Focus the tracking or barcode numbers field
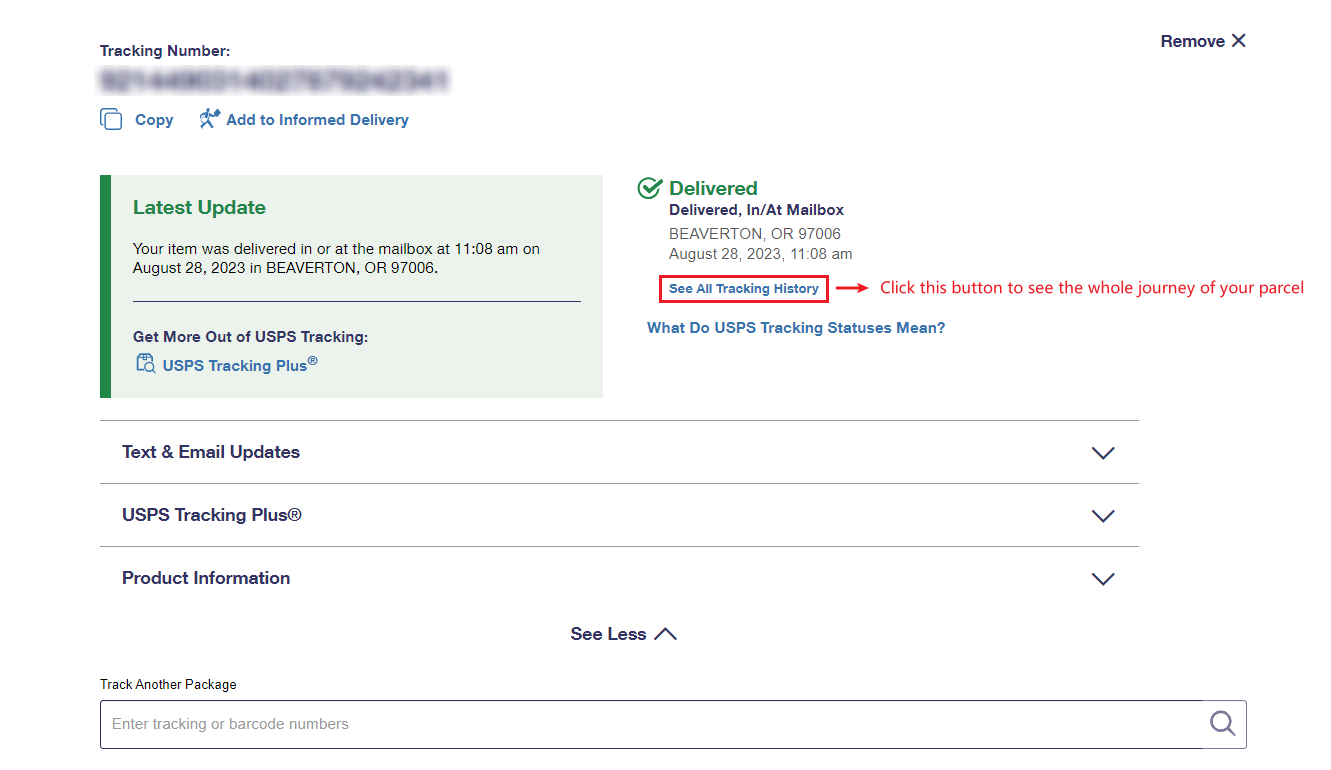Screen dimensions: 1331x770 click(650, 724)
